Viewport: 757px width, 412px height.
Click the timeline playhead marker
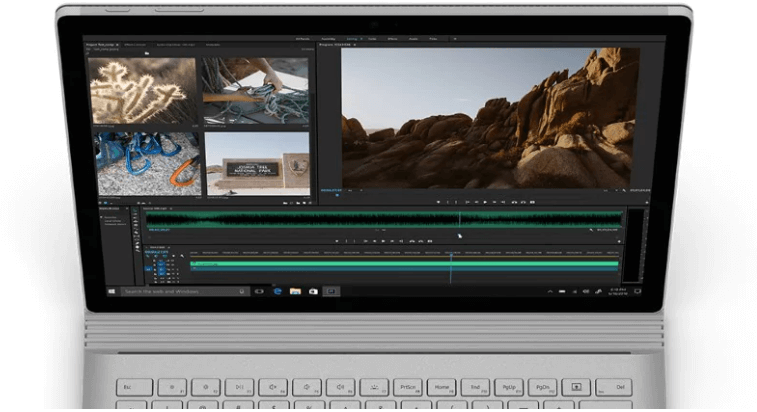(451, 252)
